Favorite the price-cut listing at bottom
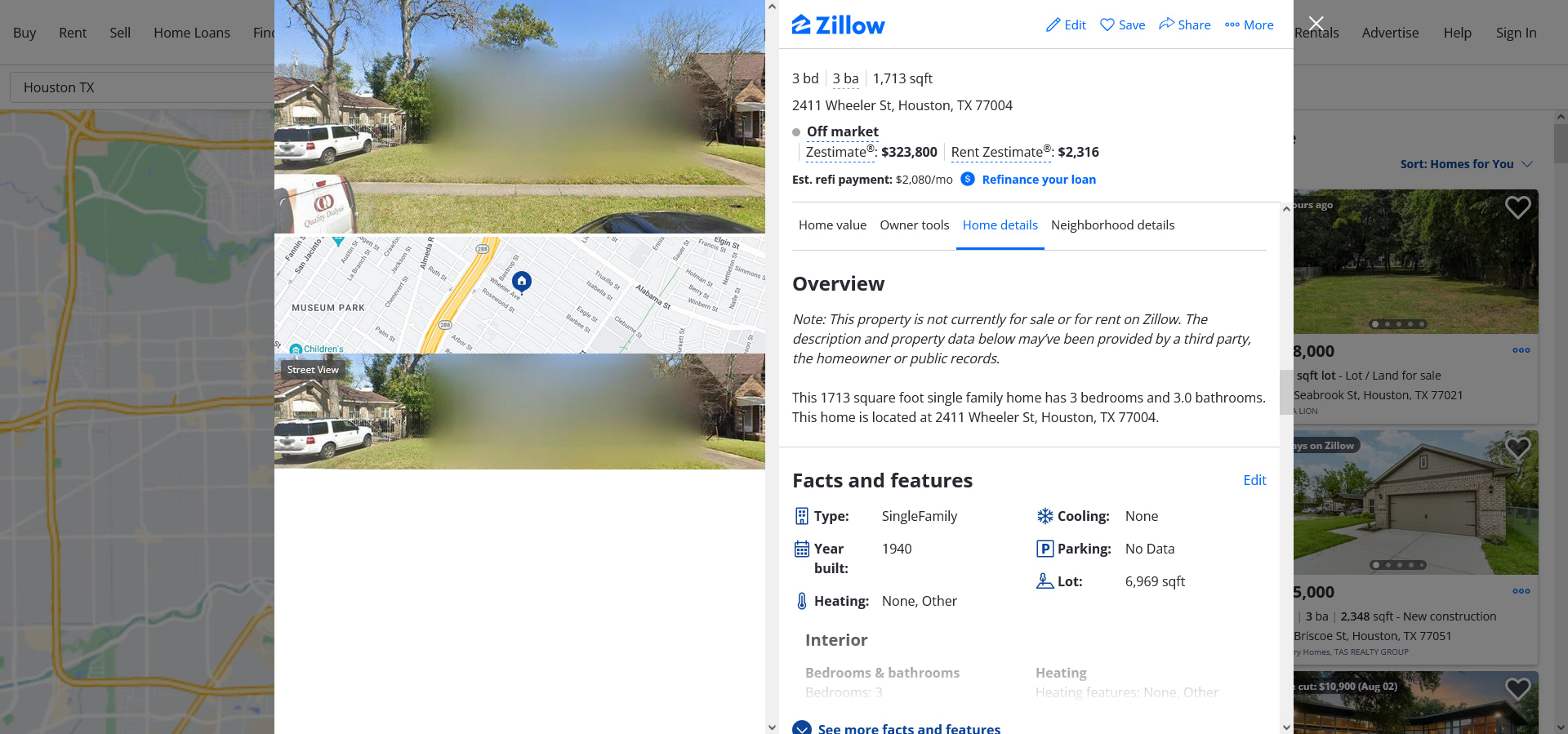 coord(1518,689)
